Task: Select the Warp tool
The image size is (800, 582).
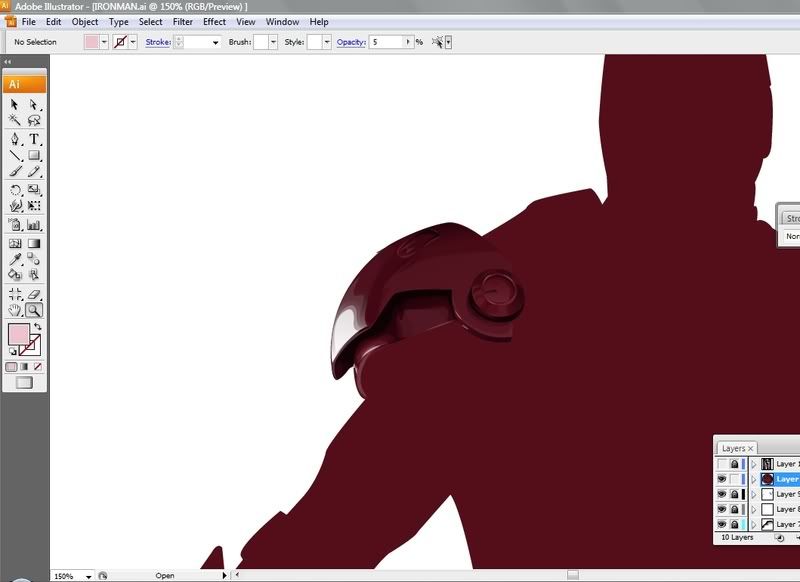Action: pyautogui.click(x=15, y=206)
